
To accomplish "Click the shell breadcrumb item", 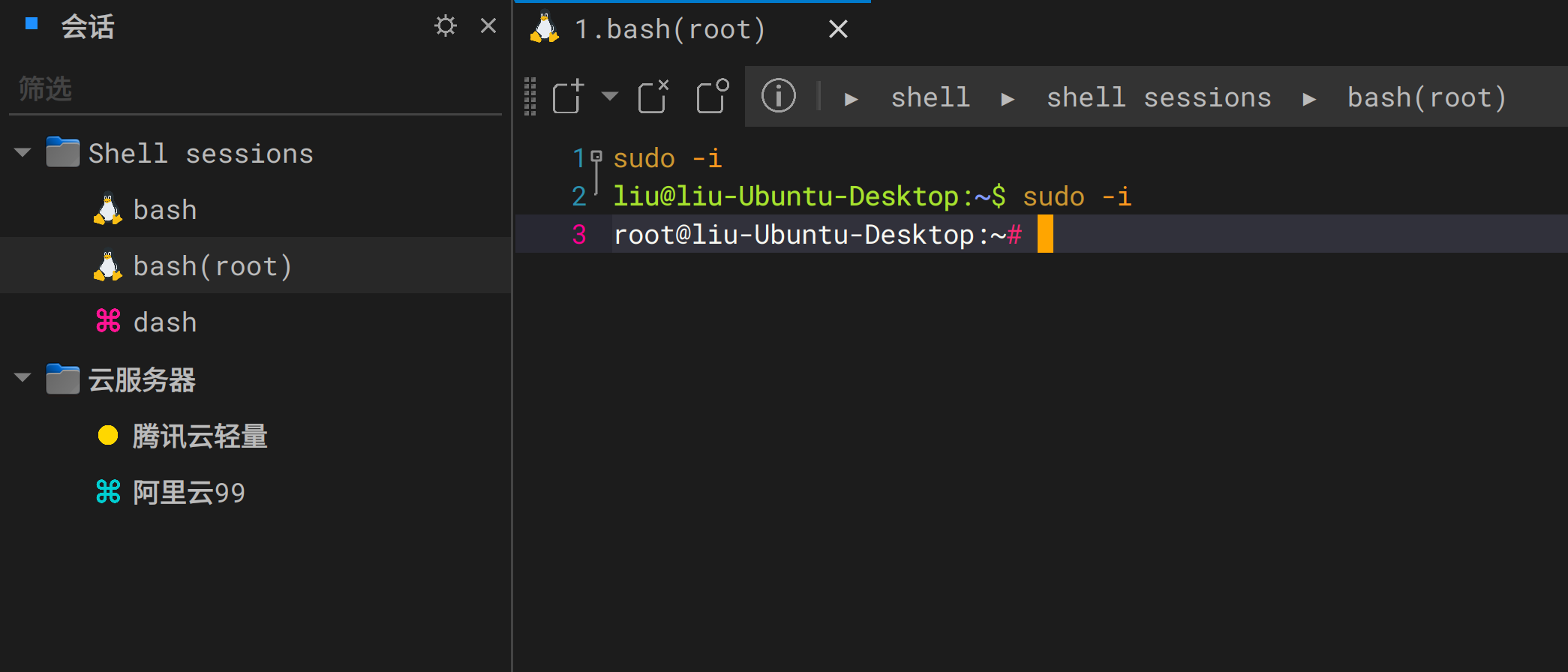I will [930, 97].
